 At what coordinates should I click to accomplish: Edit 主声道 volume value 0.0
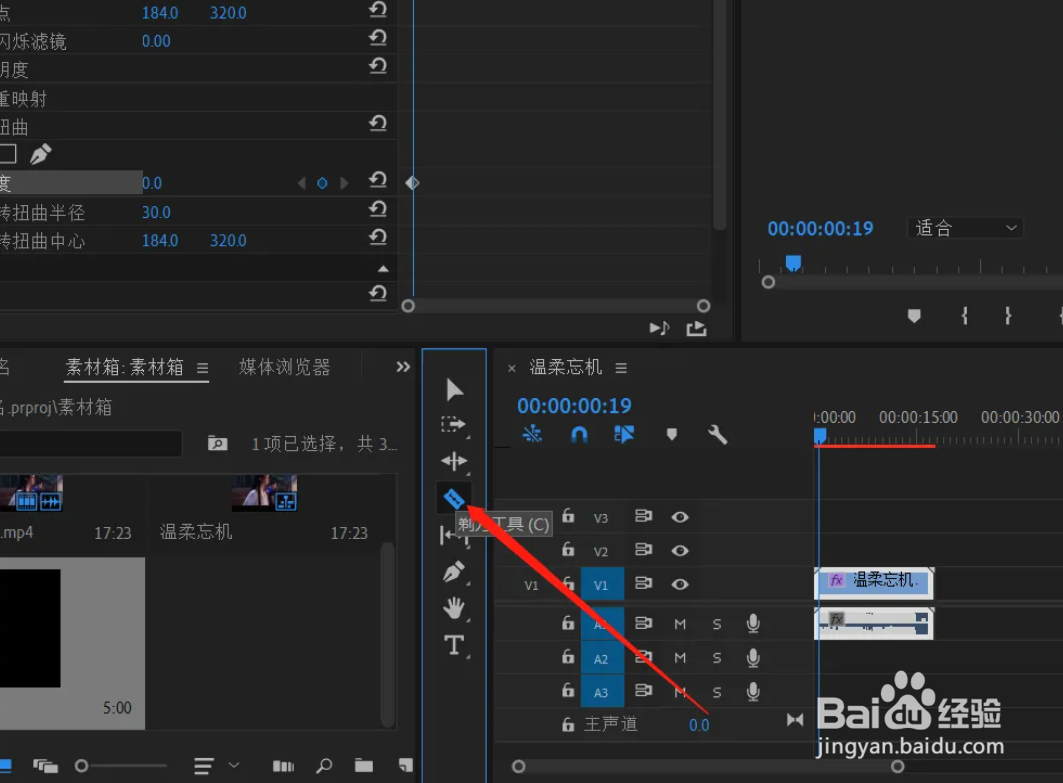click(x=699, y=725)
